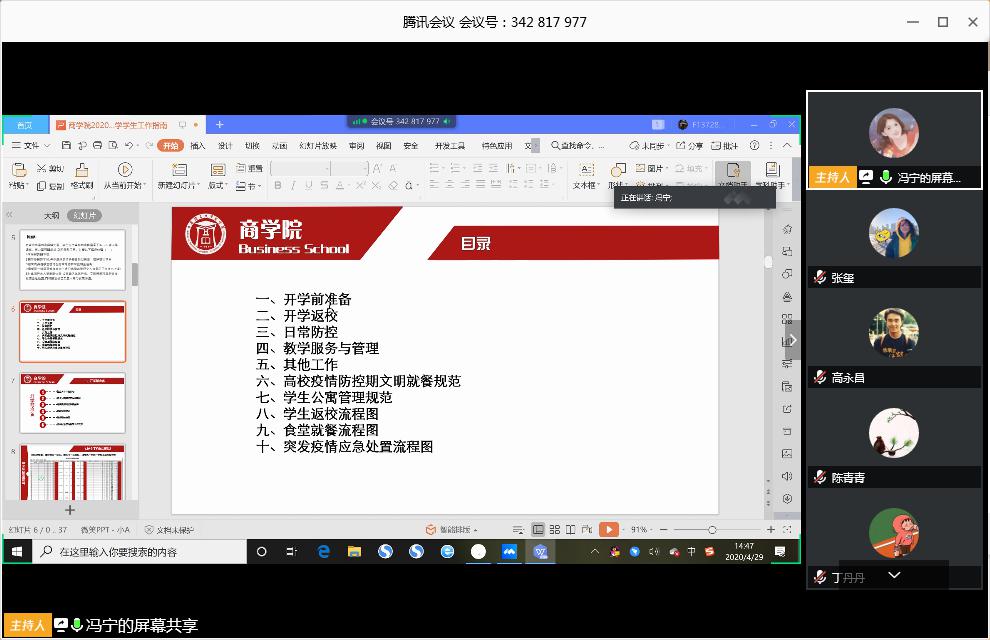The width and height of the screenshot is (990, 640).
Task: Toggle Italic formatting button
Action: (293, 186)
